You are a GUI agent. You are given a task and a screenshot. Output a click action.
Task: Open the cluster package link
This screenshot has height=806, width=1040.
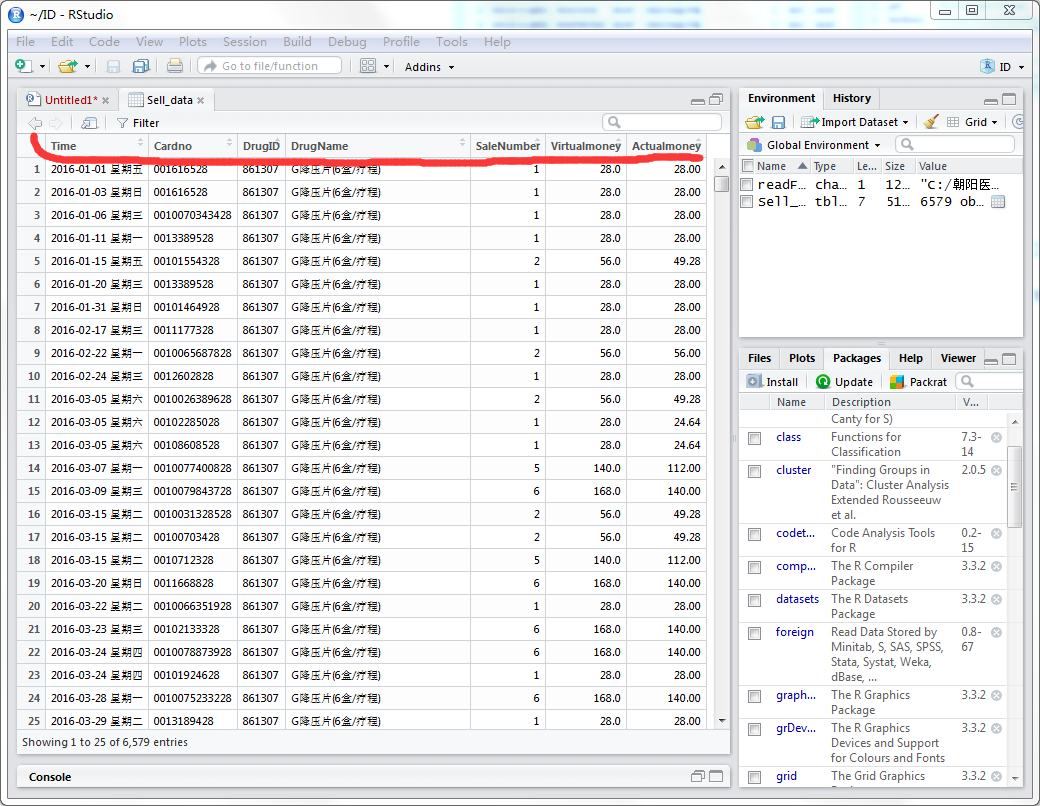click(x=793, y=470)
